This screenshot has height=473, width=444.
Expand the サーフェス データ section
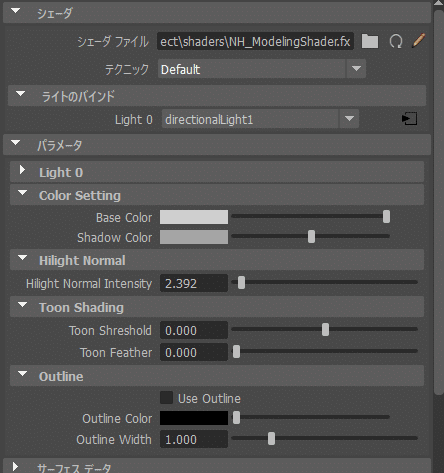[15, 466]
